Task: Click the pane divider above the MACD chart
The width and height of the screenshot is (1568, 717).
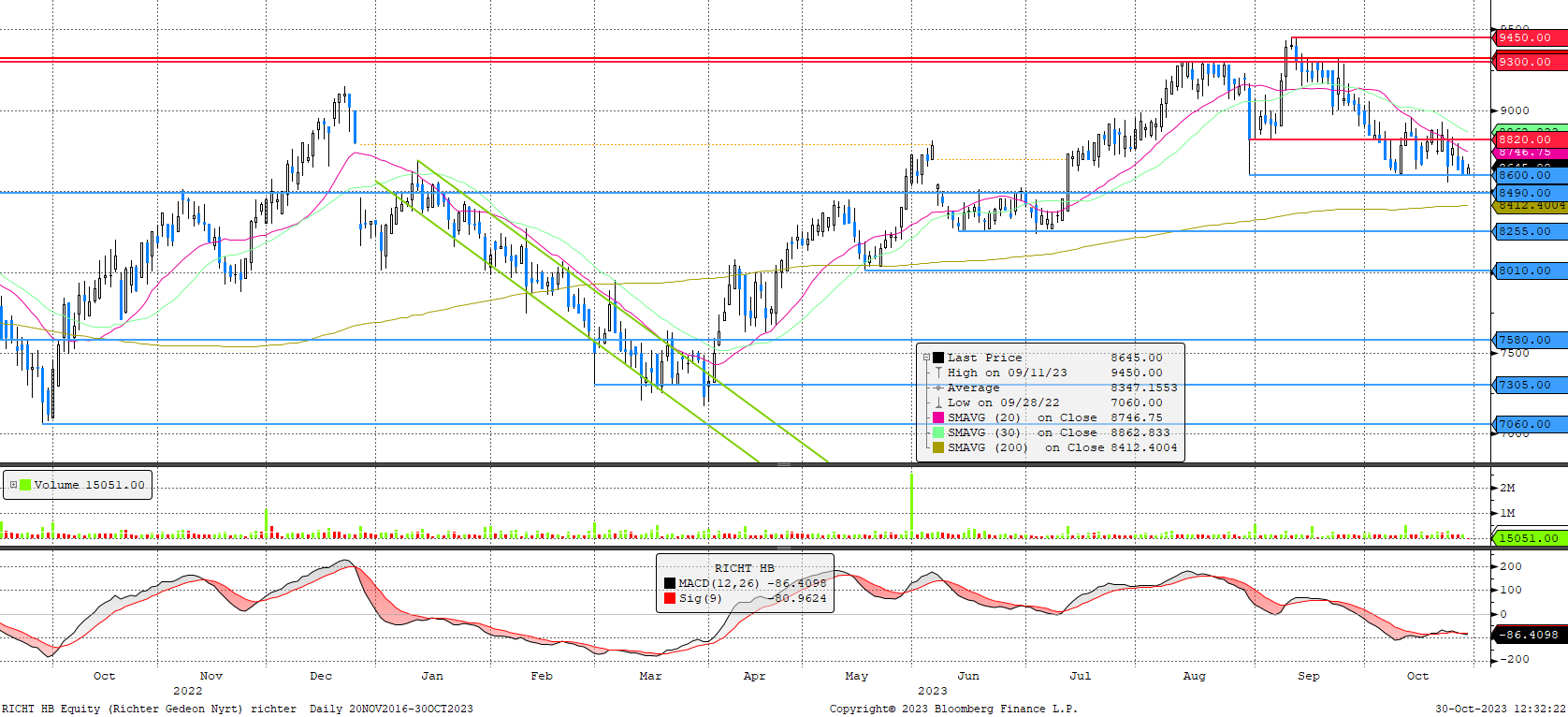Action: coord(784,548)
